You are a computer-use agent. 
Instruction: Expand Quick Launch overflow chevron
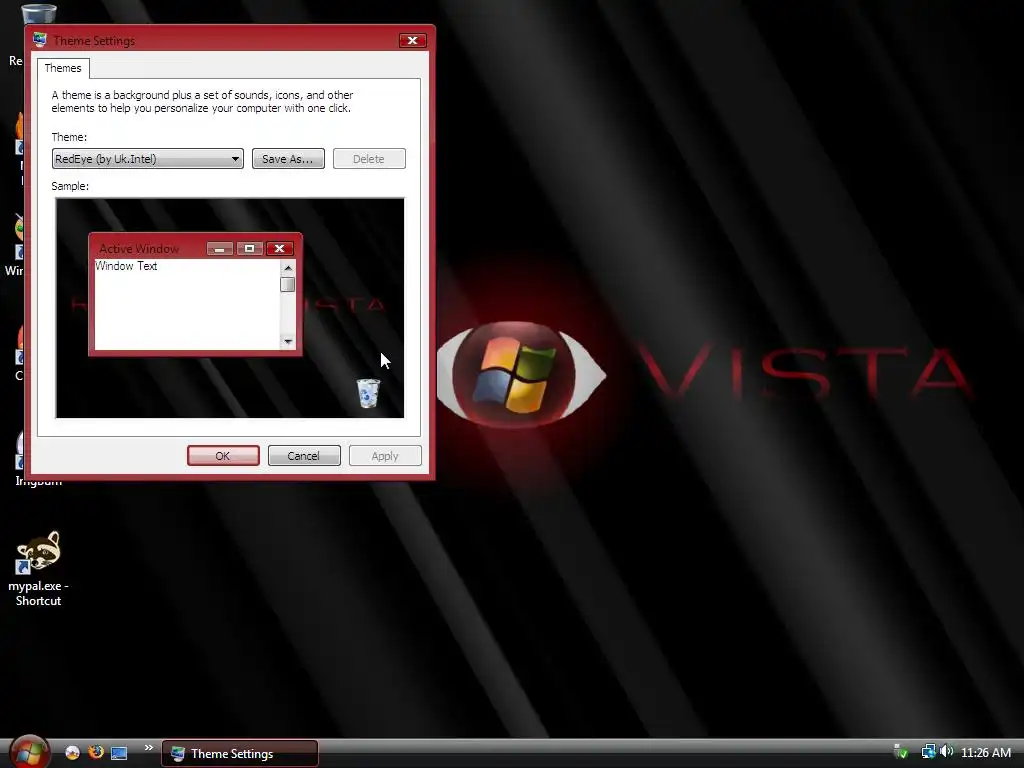point(148,748)
